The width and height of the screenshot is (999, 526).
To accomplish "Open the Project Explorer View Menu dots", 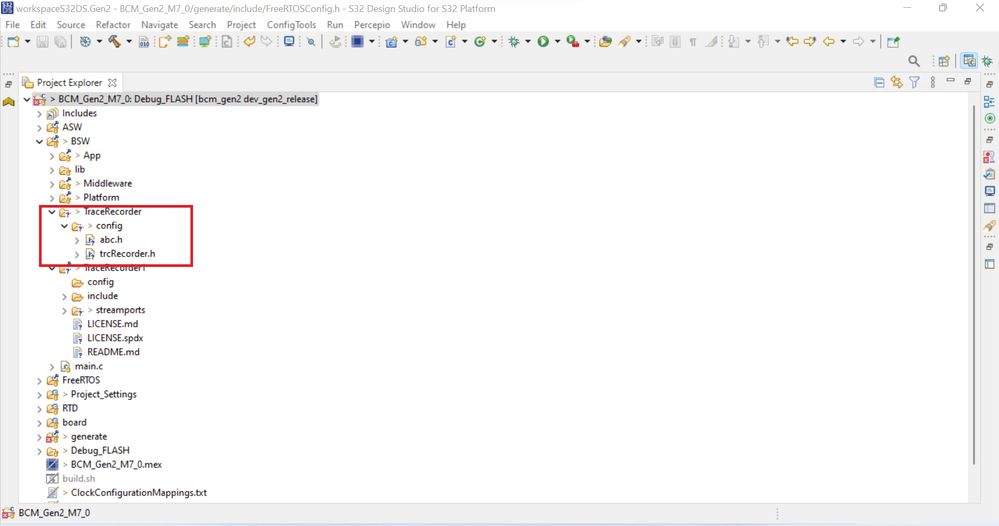I will 933,82.
